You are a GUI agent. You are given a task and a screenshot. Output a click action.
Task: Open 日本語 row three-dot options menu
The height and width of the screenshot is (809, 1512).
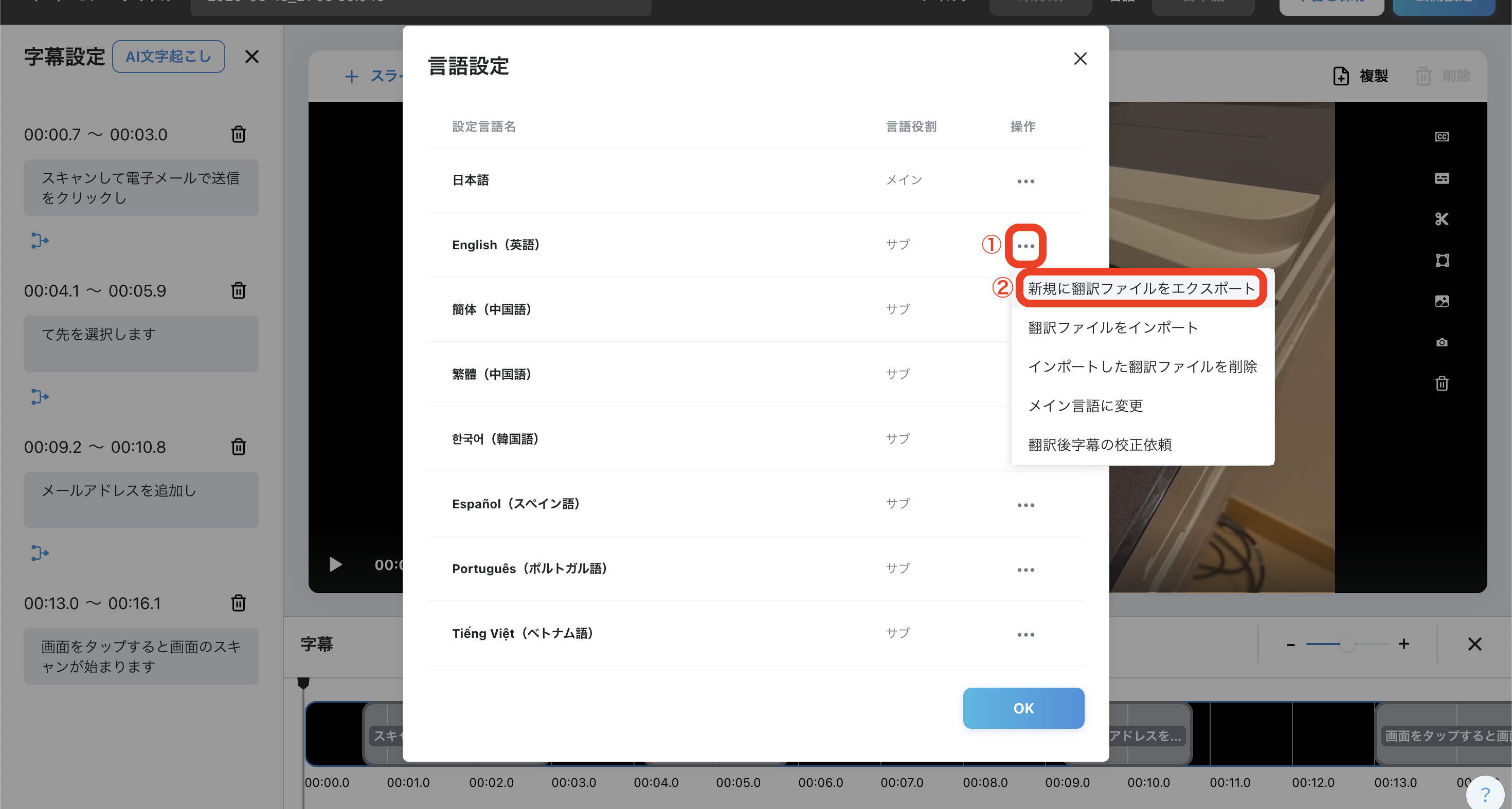coord(1025,181)
